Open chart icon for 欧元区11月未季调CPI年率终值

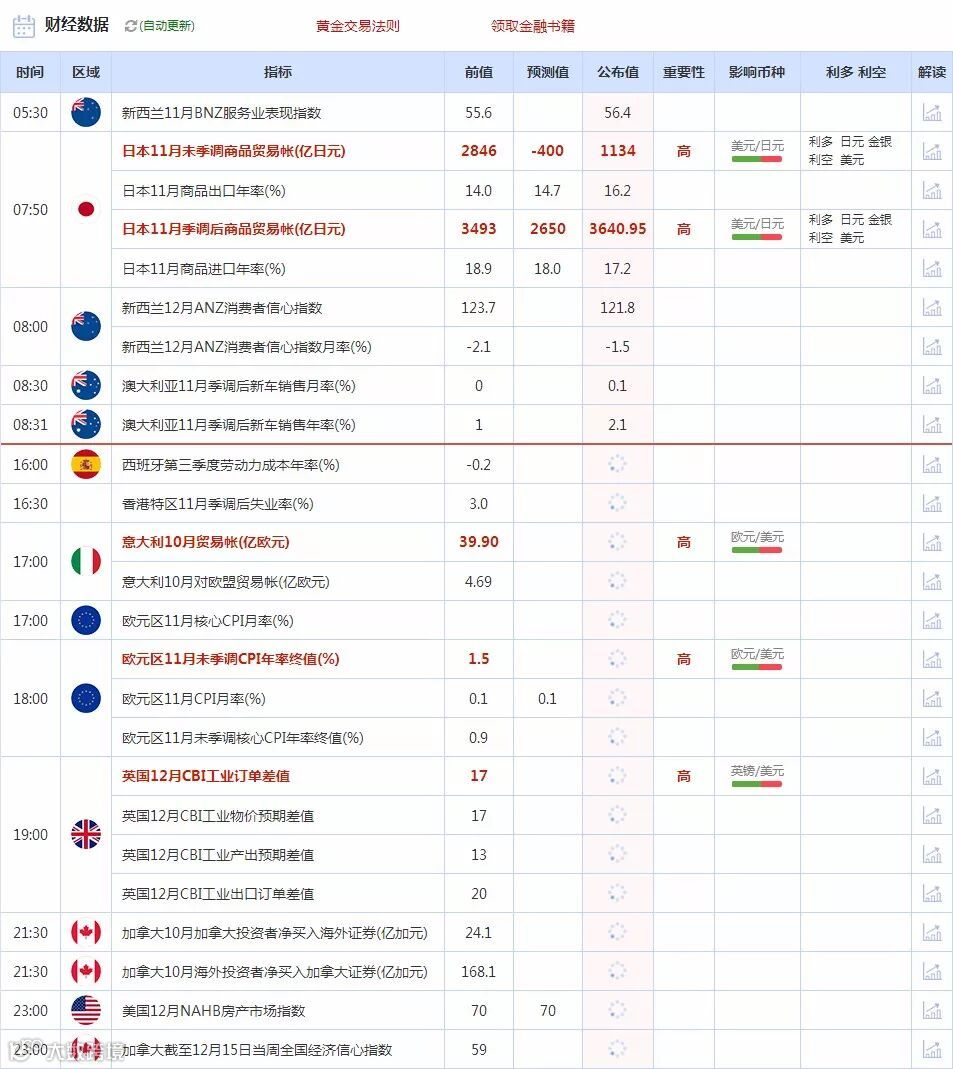(932, 659)
